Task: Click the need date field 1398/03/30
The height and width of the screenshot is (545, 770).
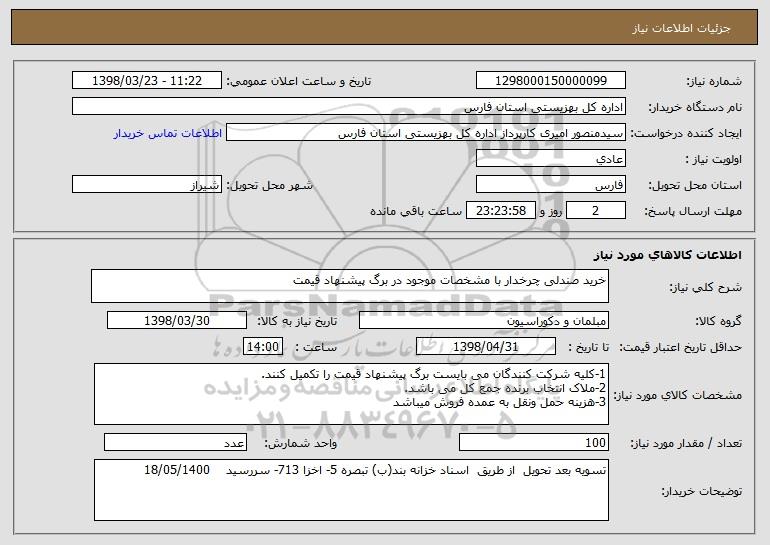Action: pyautogui.click(x=177, y=321)
